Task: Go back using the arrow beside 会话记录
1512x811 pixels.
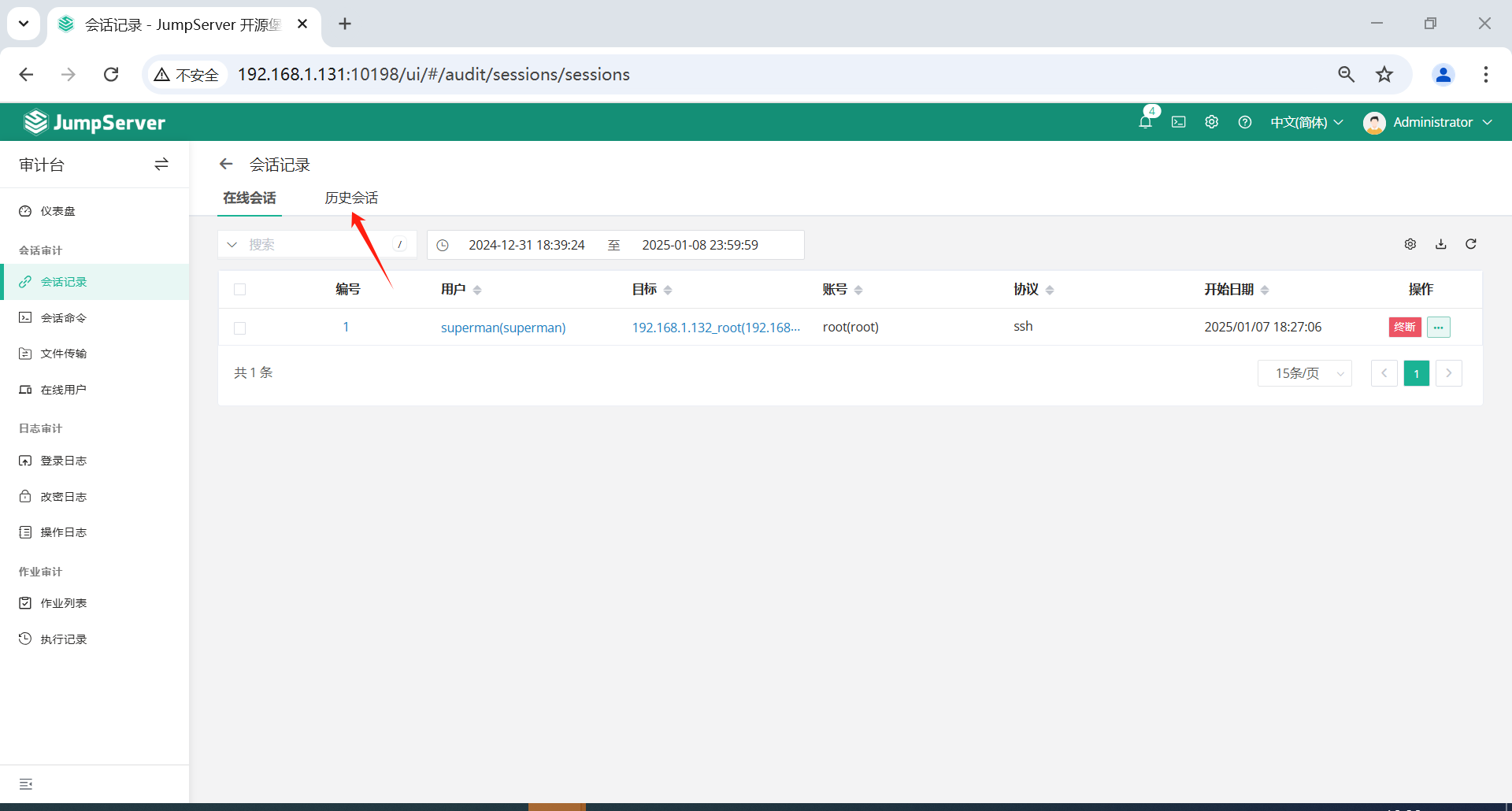Action: (226, 164)
